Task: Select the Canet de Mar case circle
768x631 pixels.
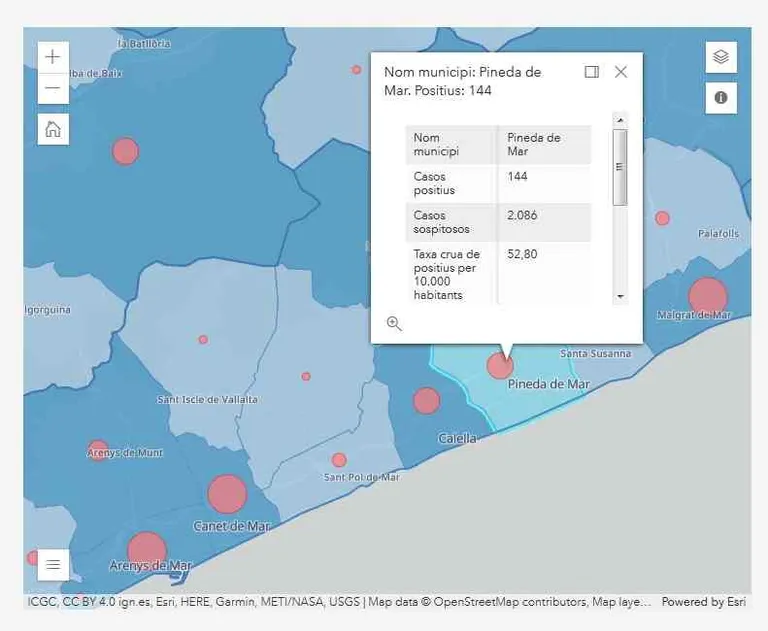Action: 227,494
